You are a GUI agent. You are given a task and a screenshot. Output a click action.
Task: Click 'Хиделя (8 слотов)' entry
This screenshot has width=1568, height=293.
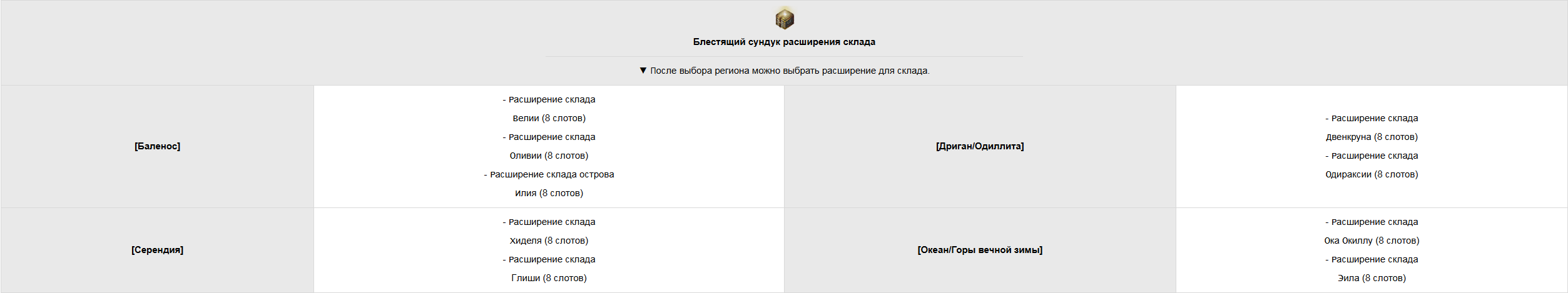pos(549,241)
